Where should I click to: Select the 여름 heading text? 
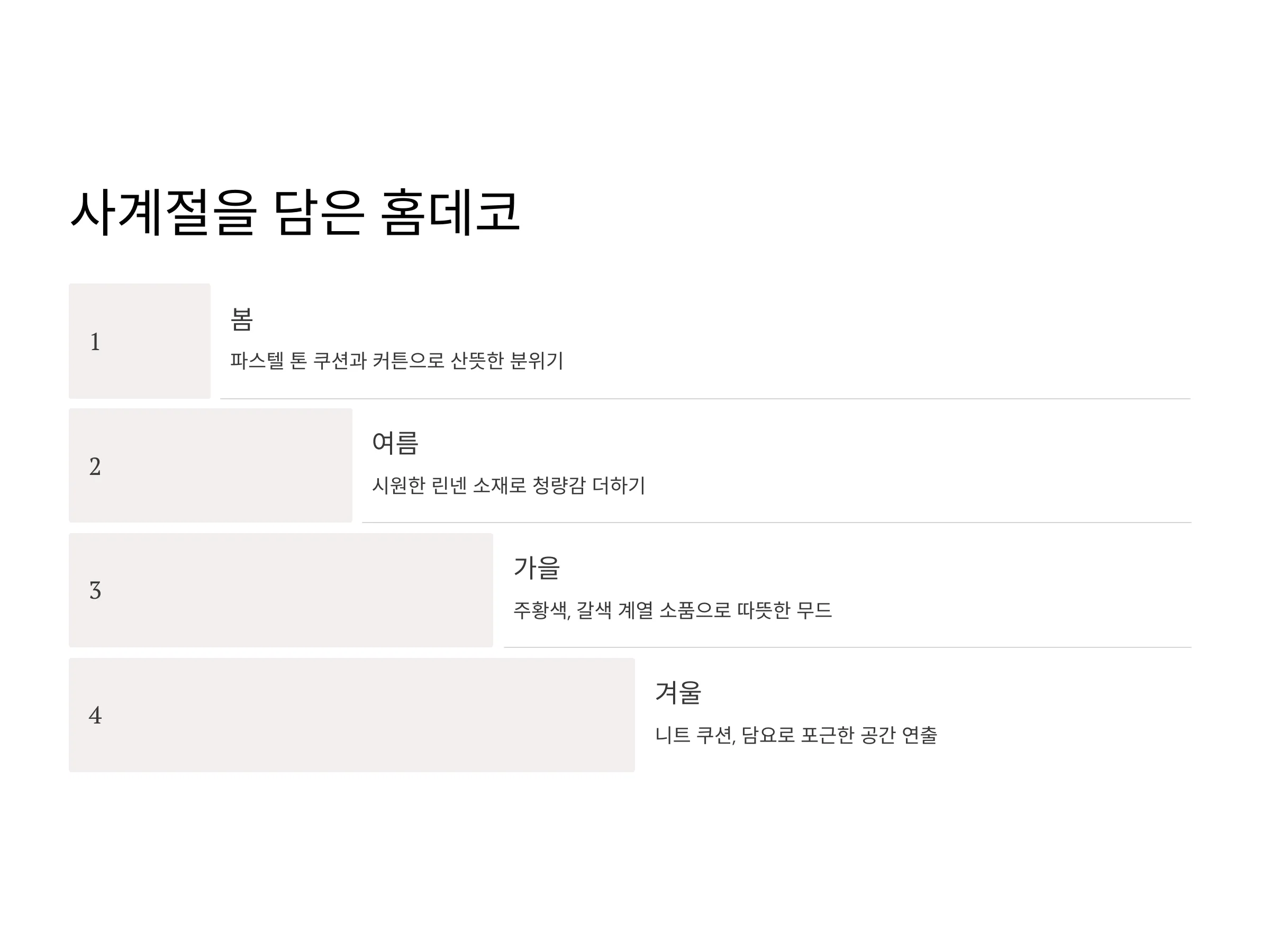click(396, 443)
